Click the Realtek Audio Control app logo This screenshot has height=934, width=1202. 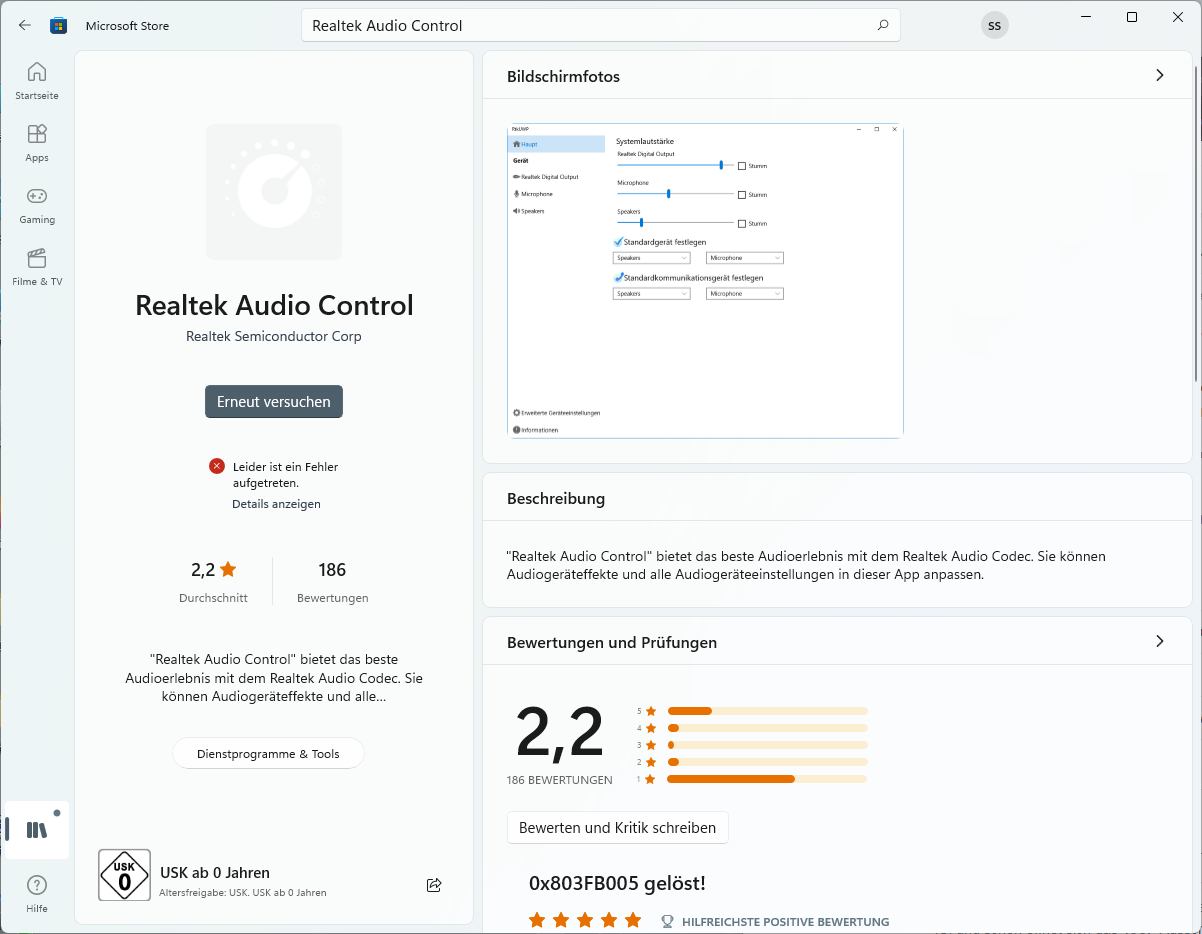[274, 192]
